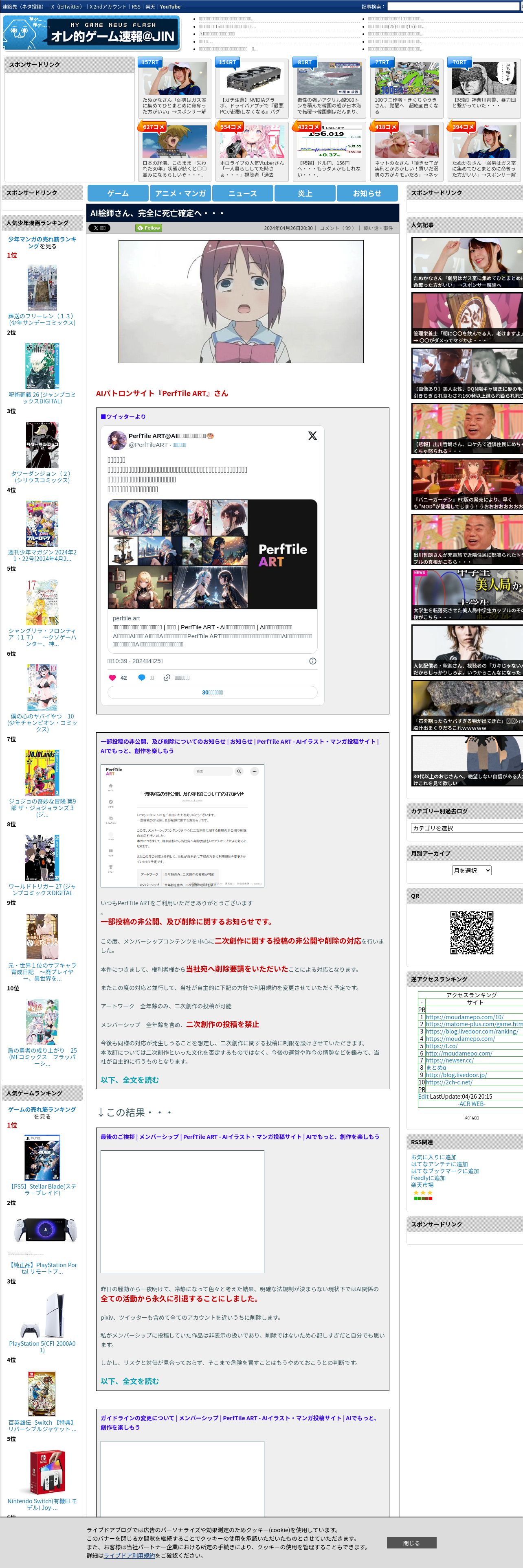Click the copy link chain icon in tweet
The width and height of the screenshot is (523, 1568).
coord(167,677)
